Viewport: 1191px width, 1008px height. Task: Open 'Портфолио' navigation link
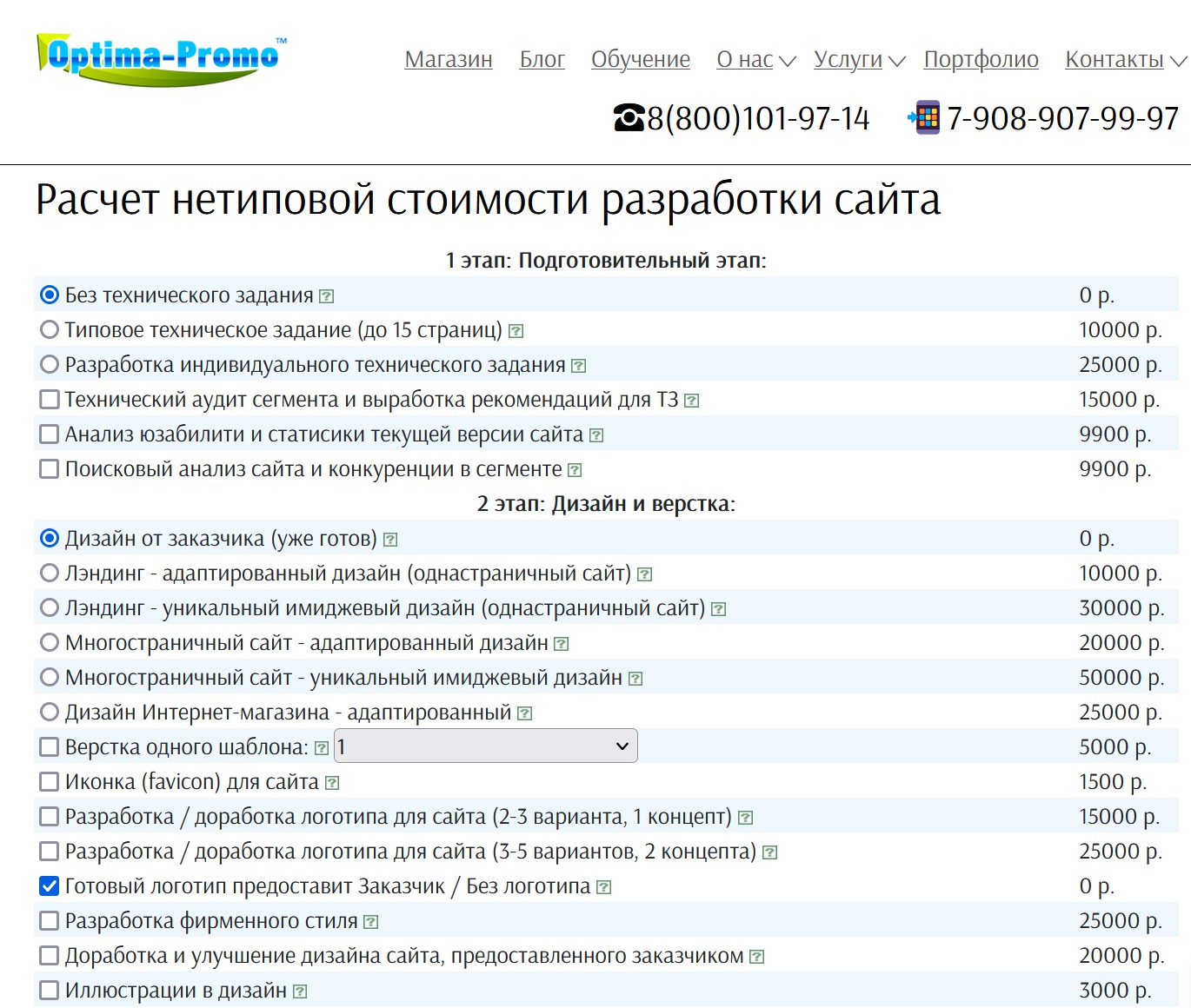[981, 59]
